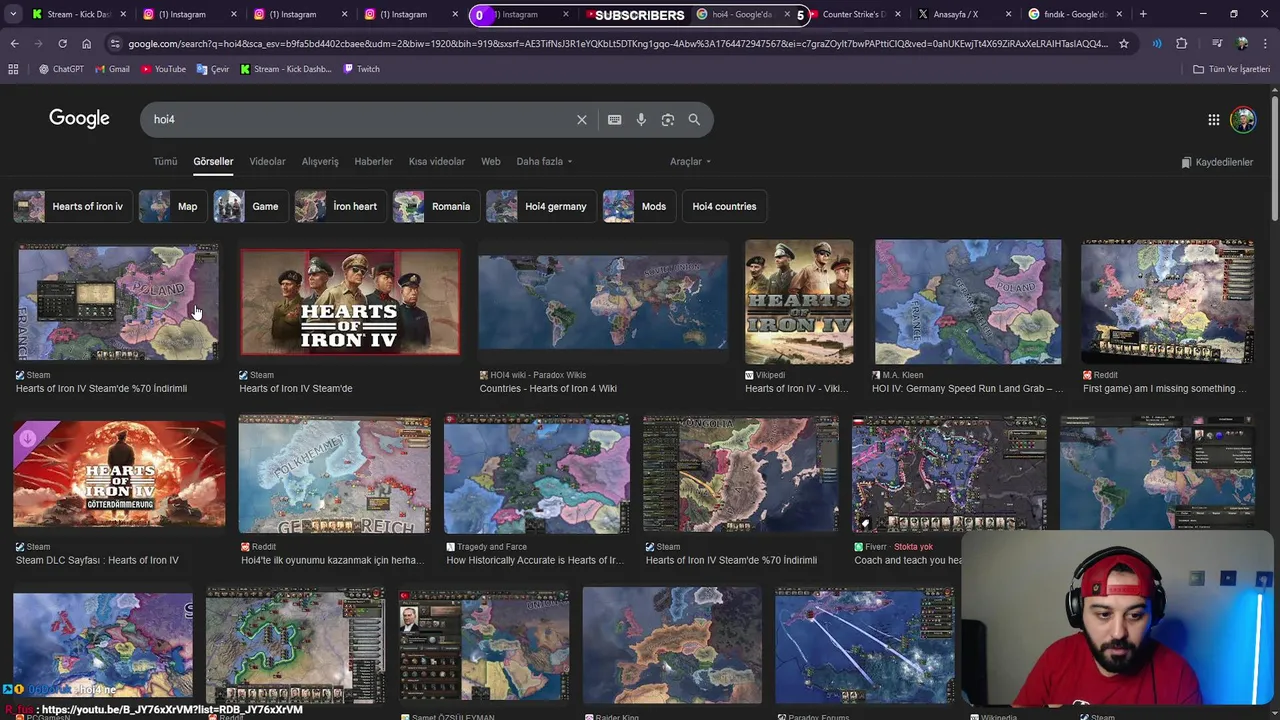The width and height of the screenshot is (1280, 720).
Task: Filter images by the İron heart chip
Action: pyautogui.click(x=340, y=206)
